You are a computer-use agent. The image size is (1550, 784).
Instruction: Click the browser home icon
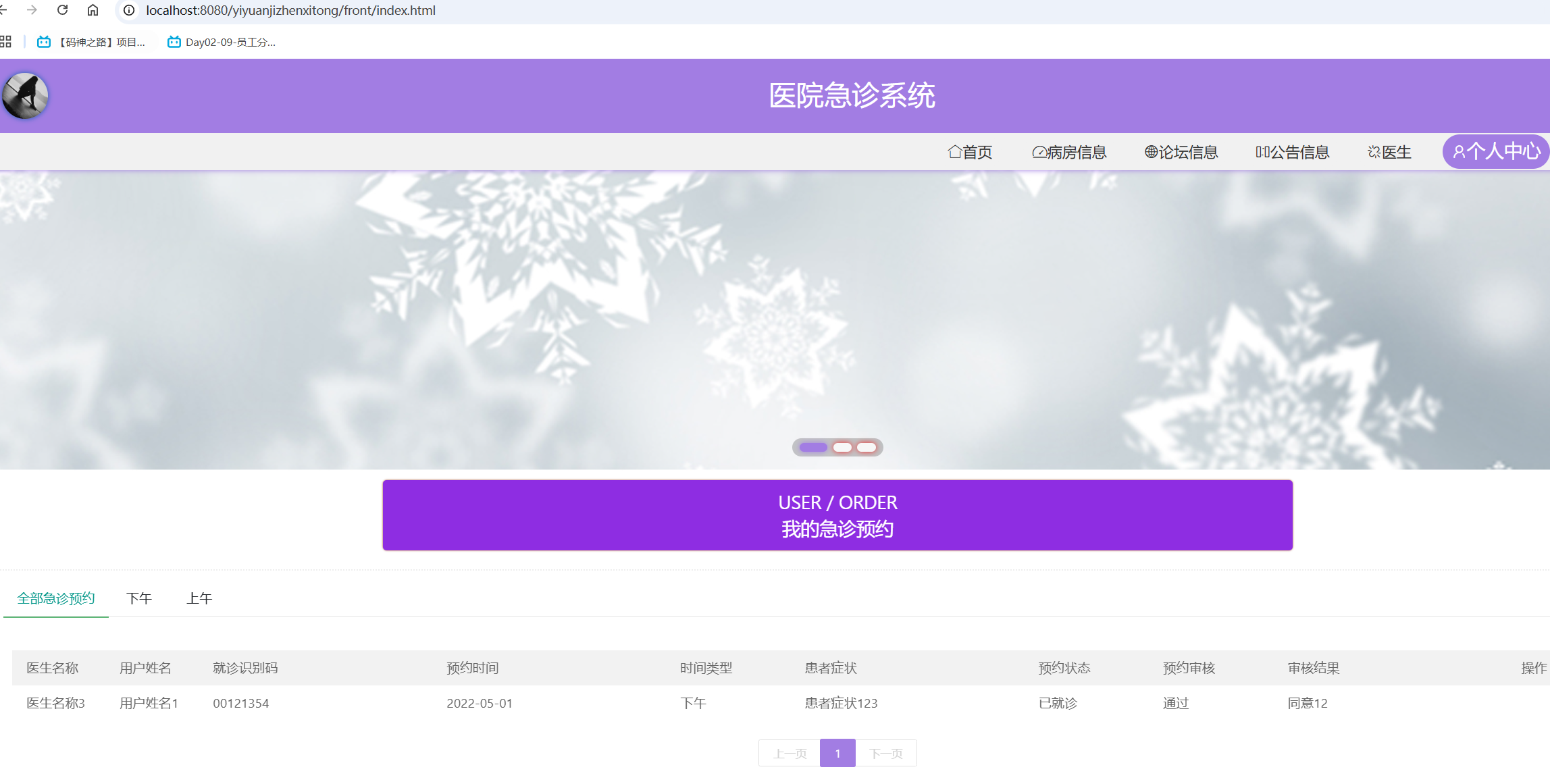click(x=93, y=10)
